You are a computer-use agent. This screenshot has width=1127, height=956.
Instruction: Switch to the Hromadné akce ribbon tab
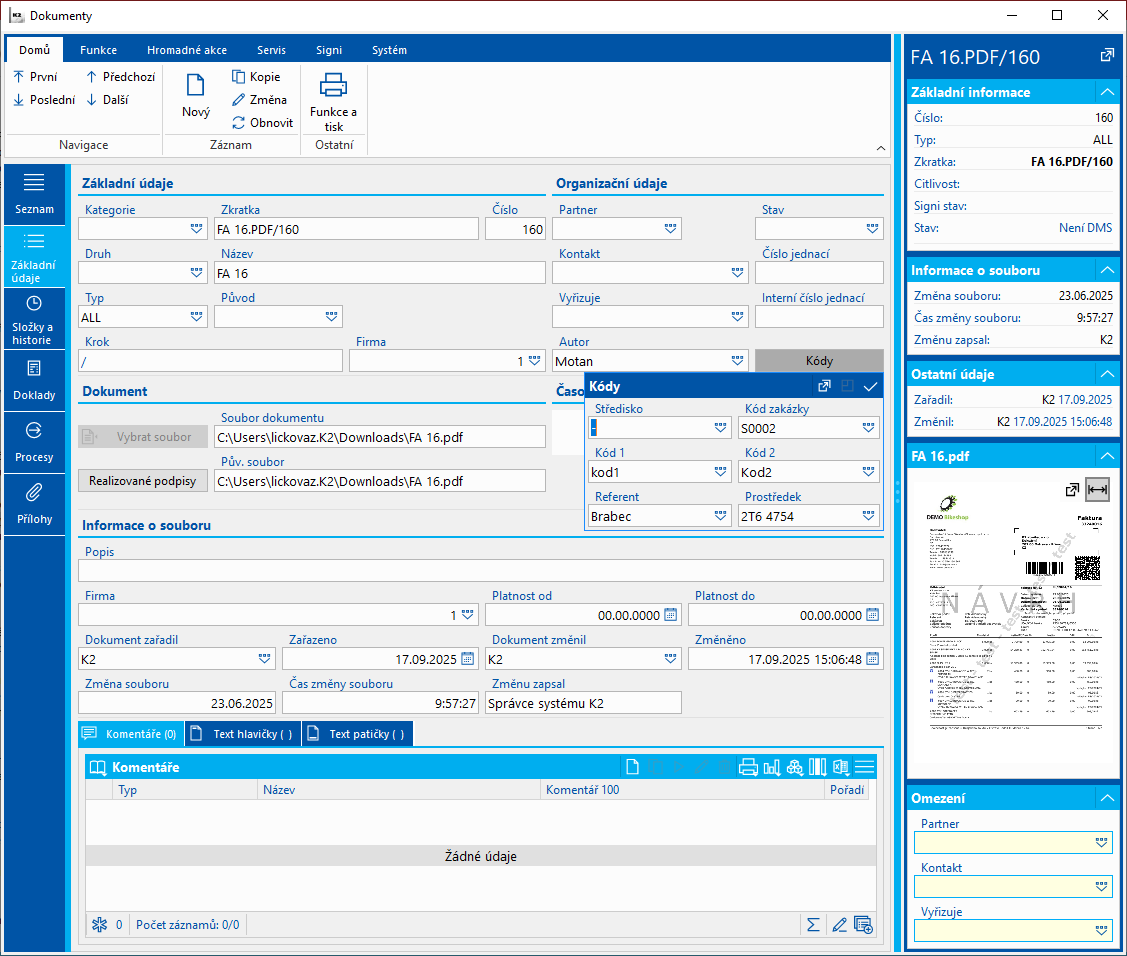tap(186, 50)
